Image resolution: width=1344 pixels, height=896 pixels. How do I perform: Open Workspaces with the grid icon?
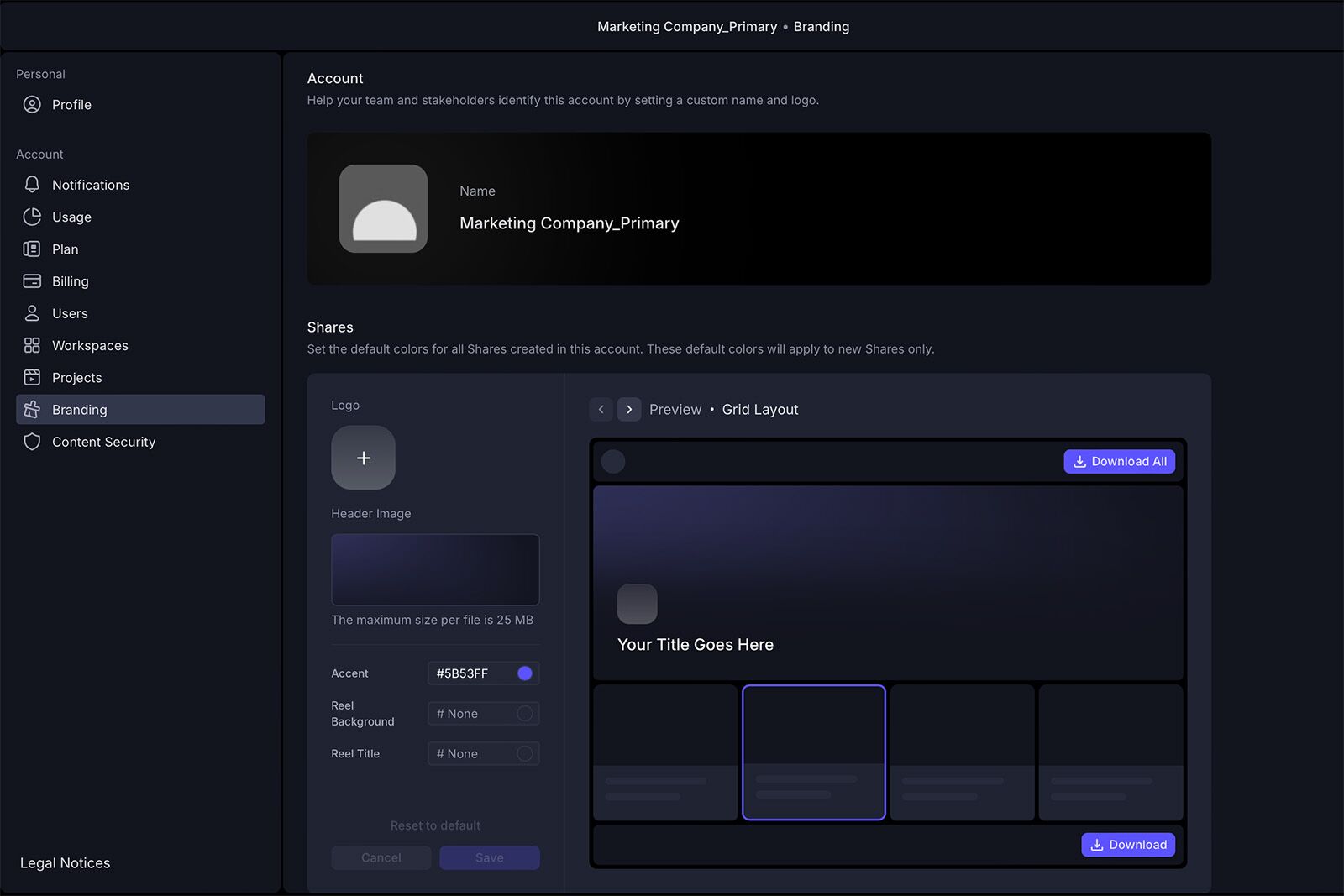[32, 344]
